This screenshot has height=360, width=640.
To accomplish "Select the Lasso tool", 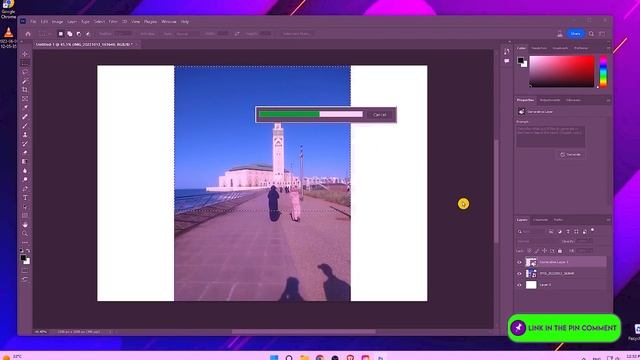I will [x=25, y=72].
